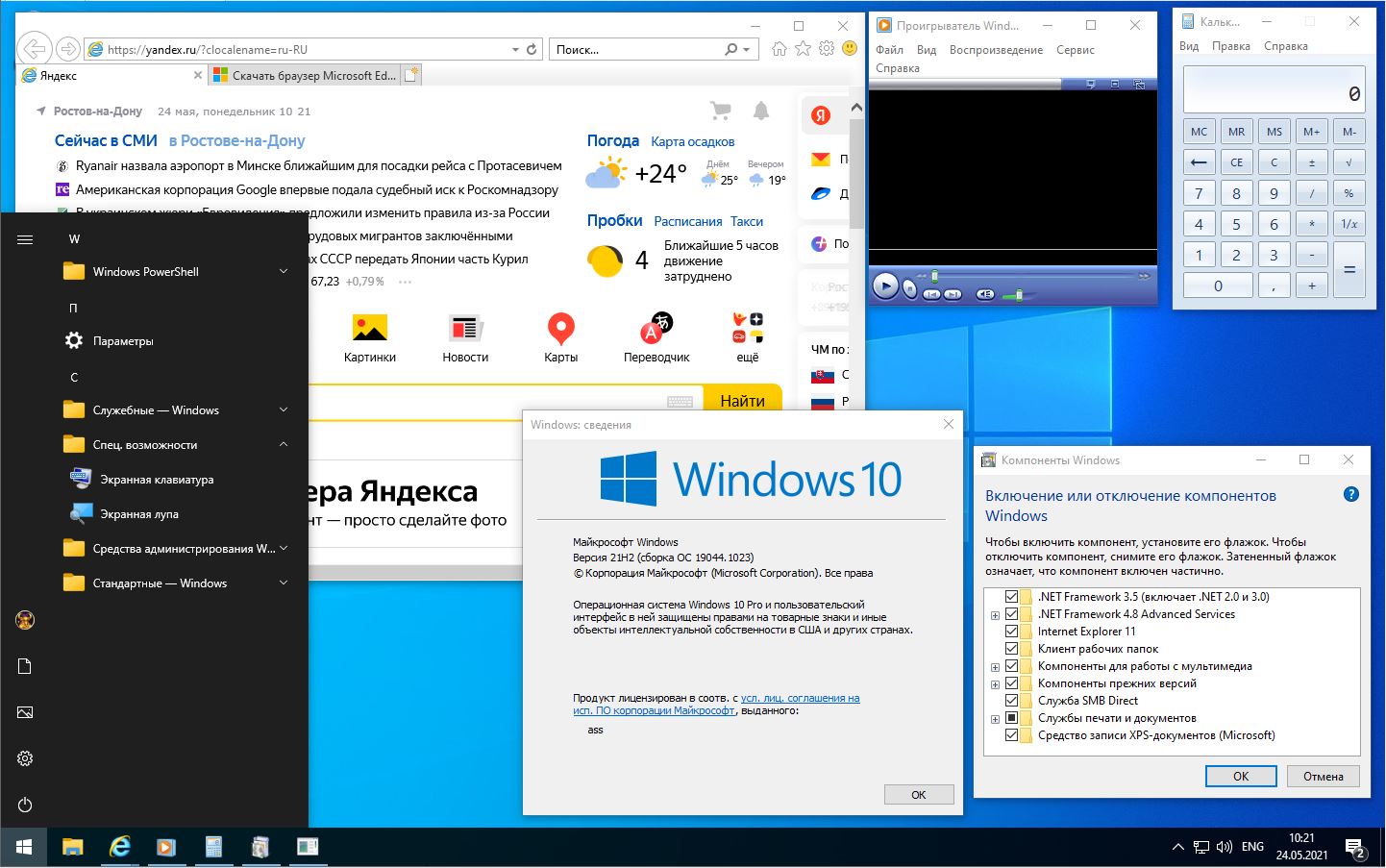Open the IE home page icon

coord(780,48)
